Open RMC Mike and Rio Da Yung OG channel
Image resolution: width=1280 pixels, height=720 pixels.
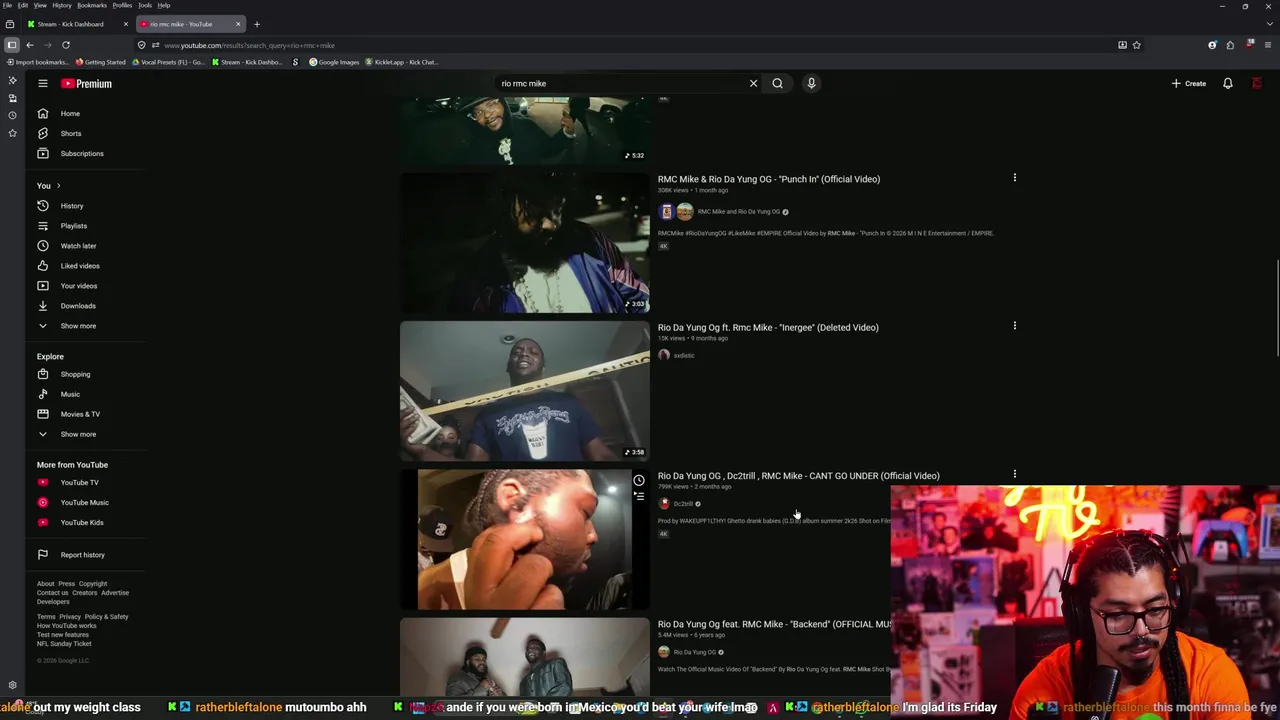tap(738, 212)
